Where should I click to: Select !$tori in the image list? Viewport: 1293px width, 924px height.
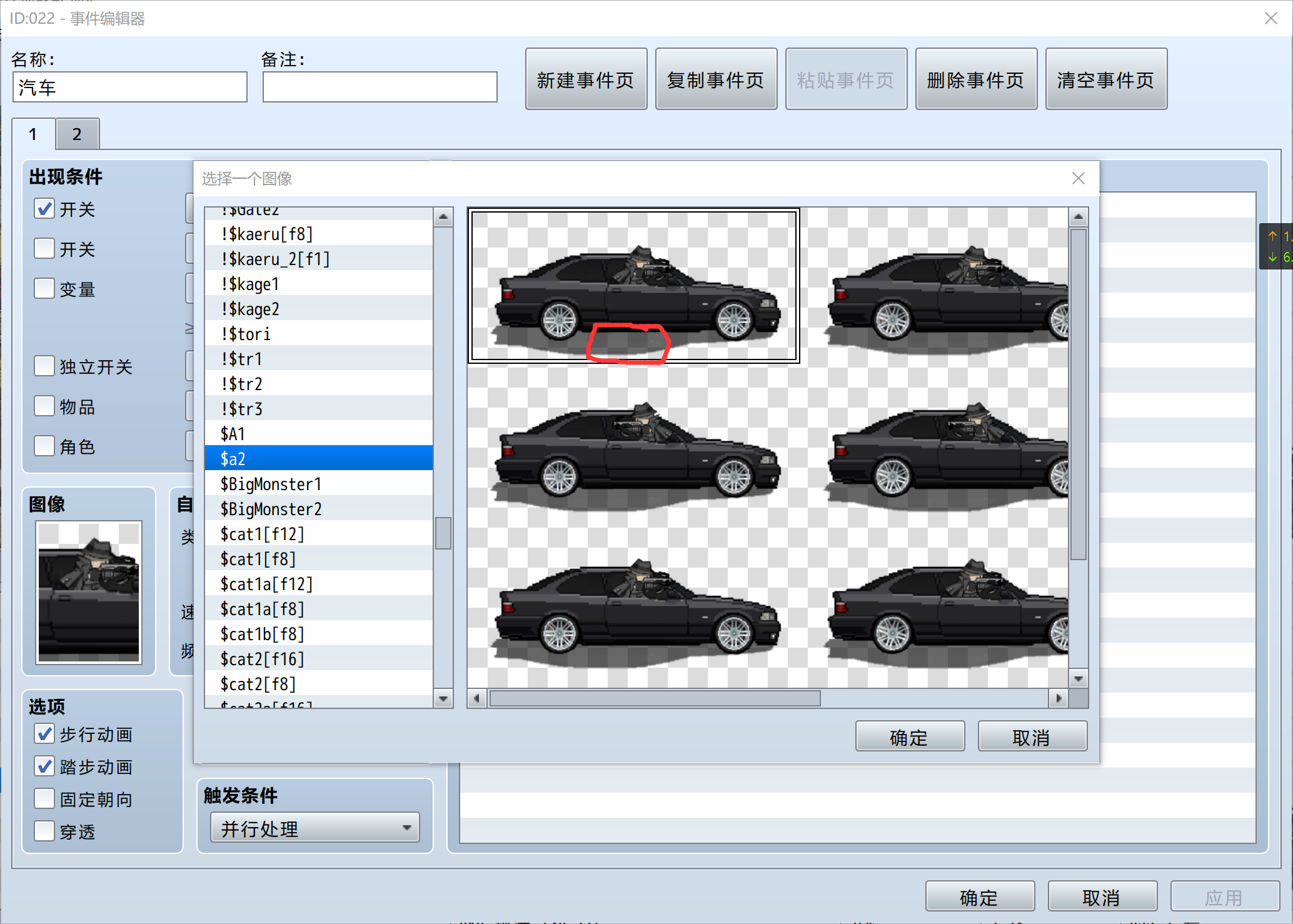point(319,334)
